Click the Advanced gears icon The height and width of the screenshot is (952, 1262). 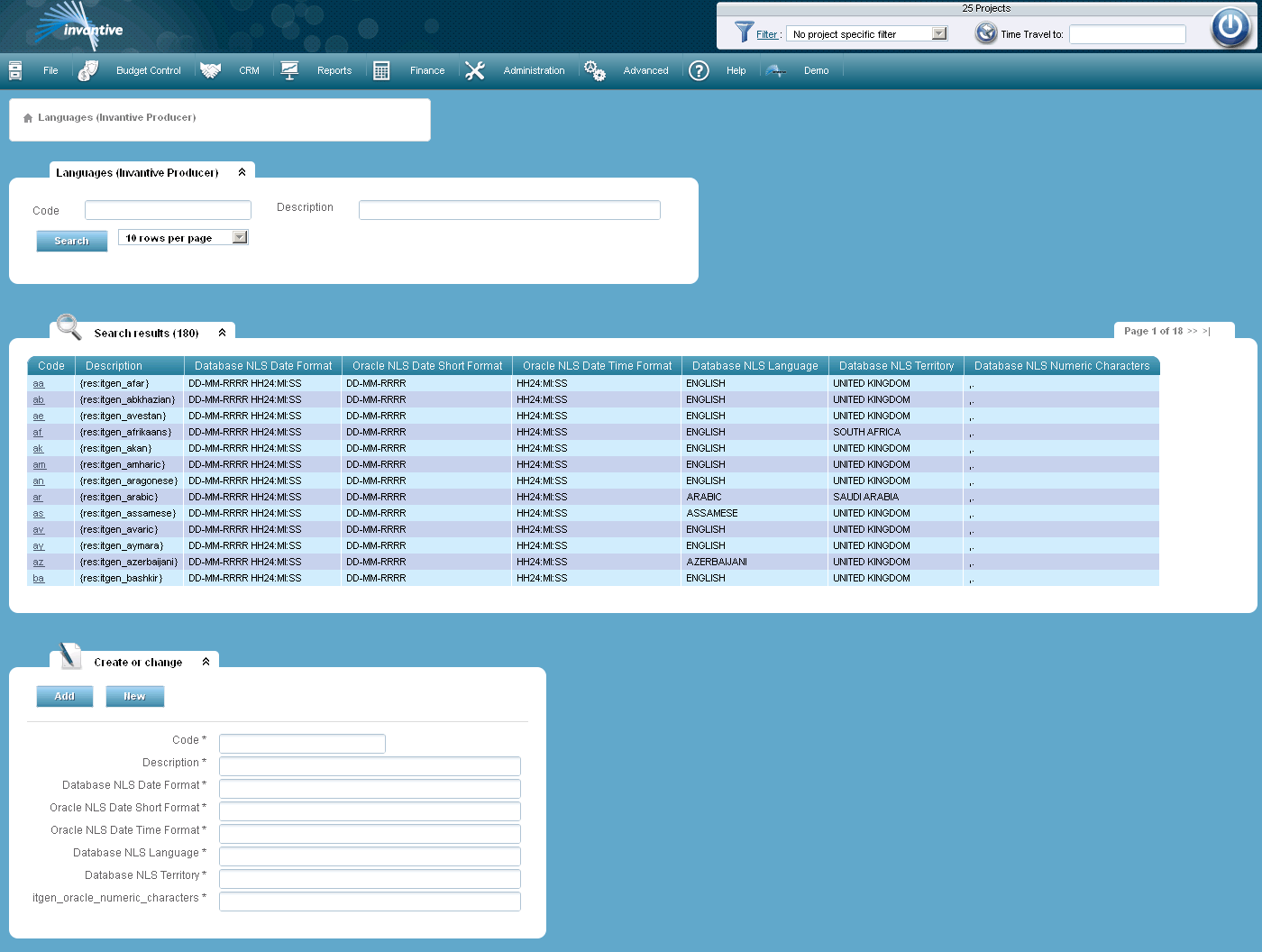[595, 70]
